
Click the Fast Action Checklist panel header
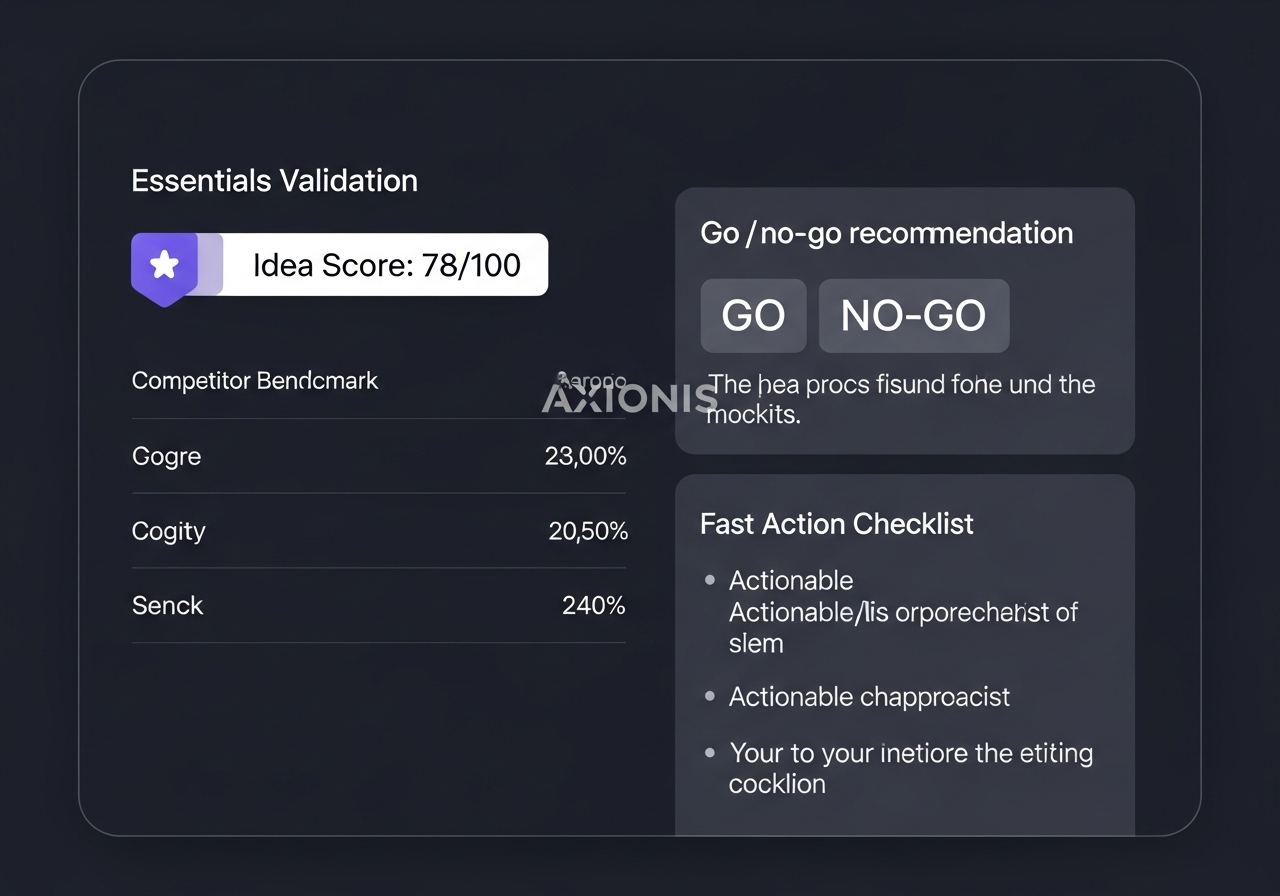point(837,524)
